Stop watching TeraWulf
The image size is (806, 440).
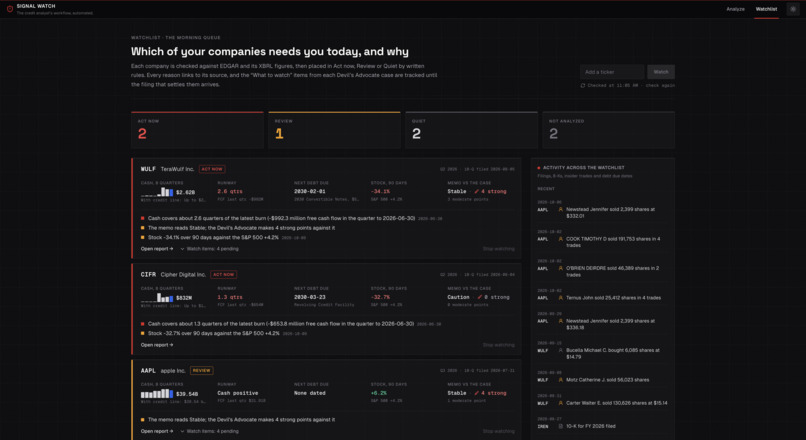pyautogui.click(x=499, y=249)
